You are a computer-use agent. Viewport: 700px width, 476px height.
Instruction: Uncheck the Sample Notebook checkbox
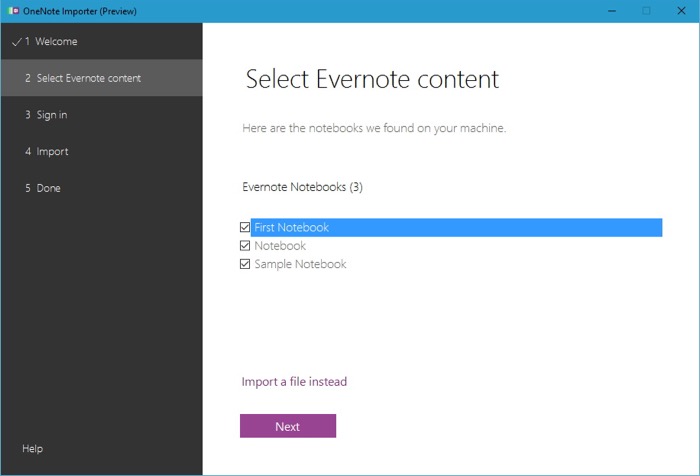[x=246, y=265]
